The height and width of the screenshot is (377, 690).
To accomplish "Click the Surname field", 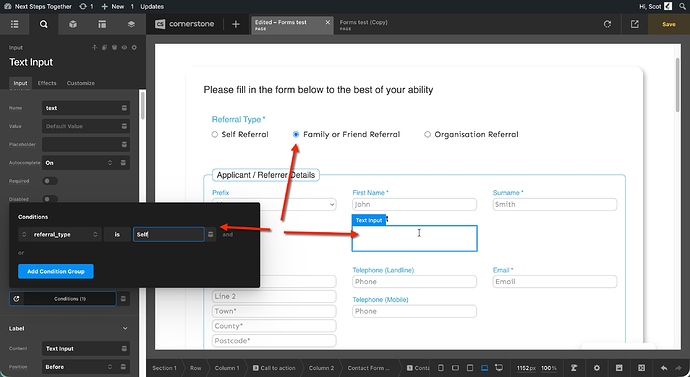I will click(x=554, y=204).
